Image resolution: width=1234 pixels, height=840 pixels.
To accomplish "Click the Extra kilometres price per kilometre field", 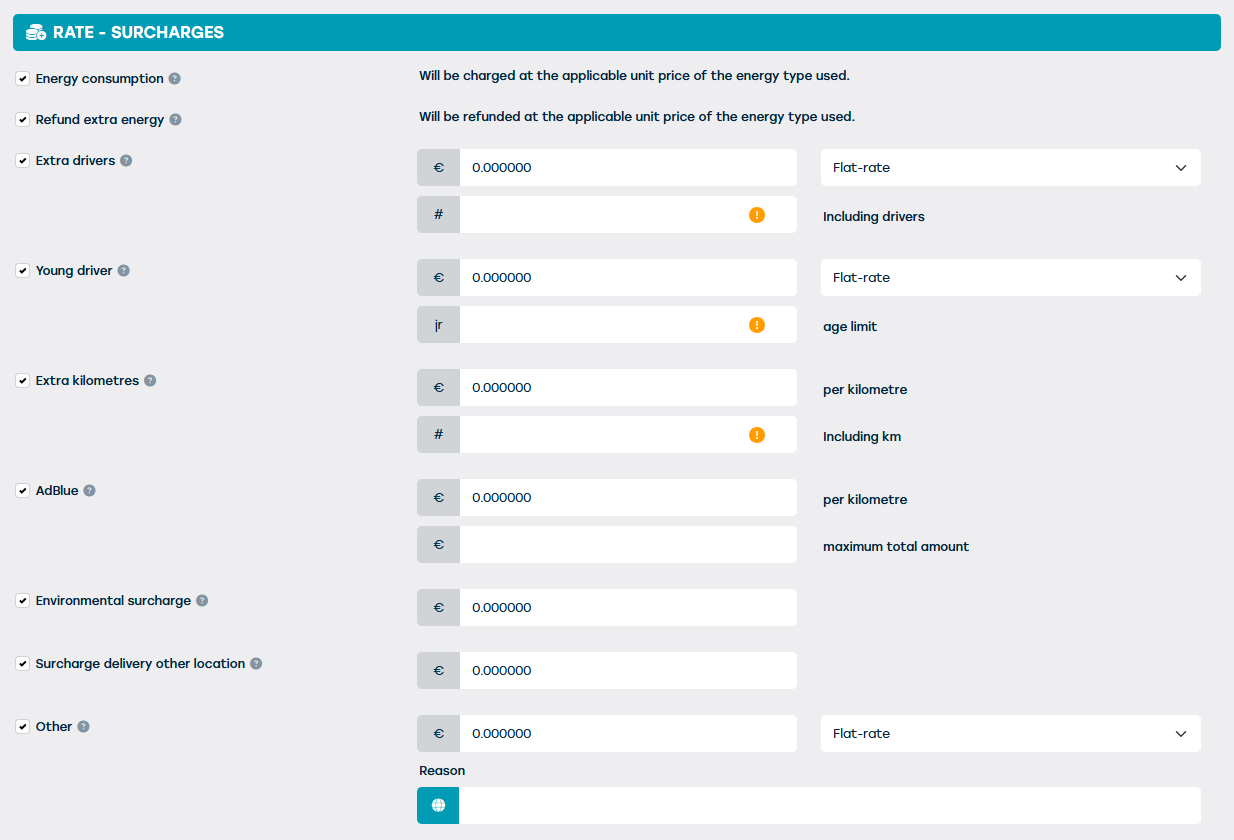I will tap(627, 388).
